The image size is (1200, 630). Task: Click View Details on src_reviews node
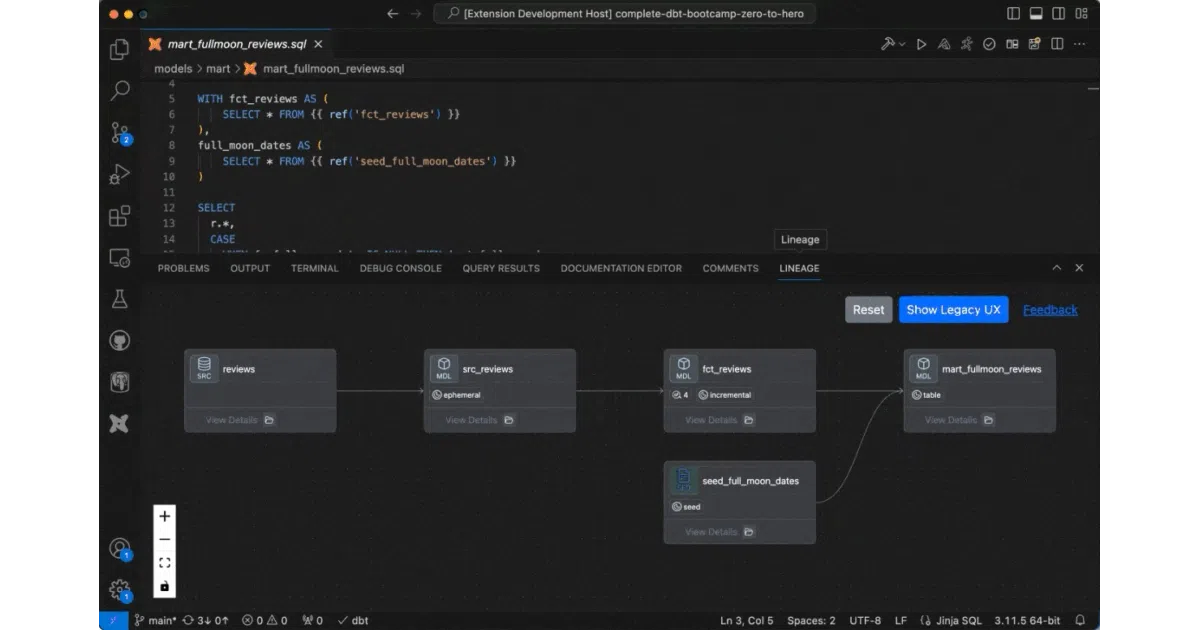pyautogui.click(x=480, y=420)
